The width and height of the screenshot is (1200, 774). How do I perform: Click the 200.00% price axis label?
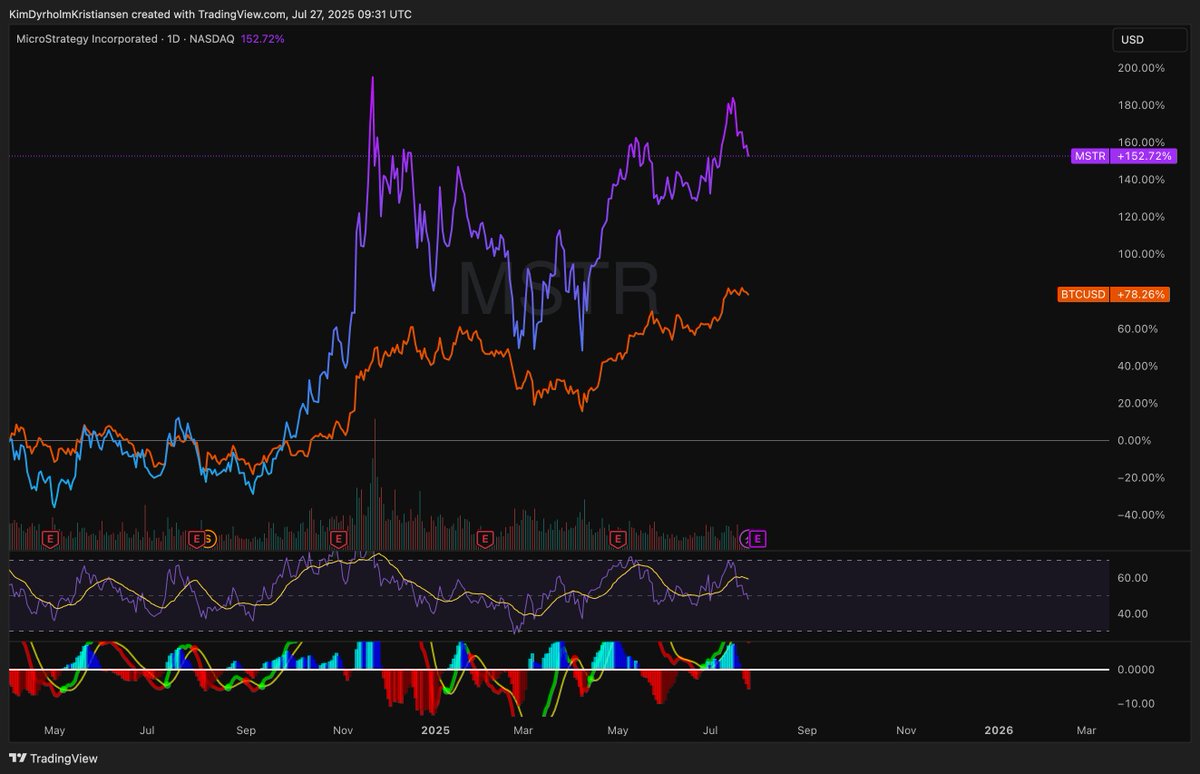click(x=1140, y=68)
